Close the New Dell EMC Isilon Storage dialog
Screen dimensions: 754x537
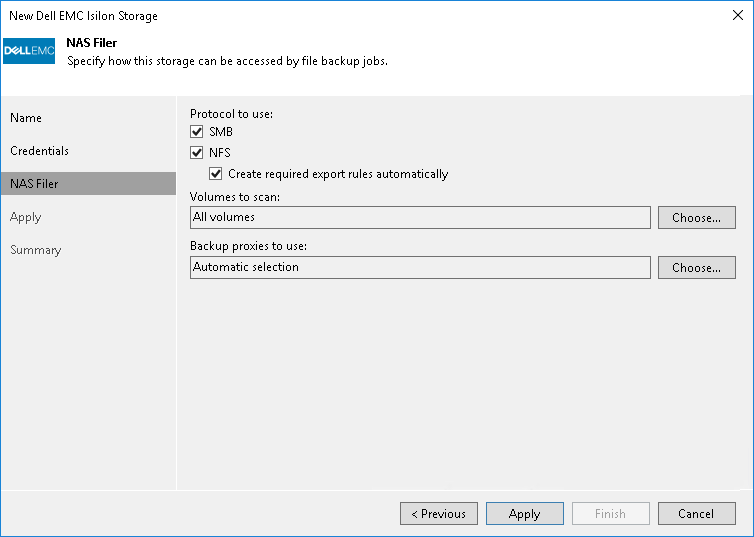coord(736,16)
